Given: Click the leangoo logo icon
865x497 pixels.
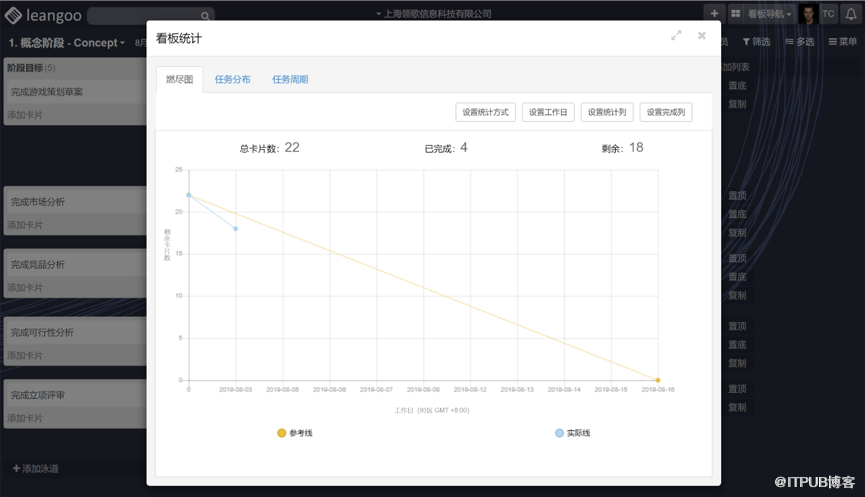Looking at the screenshot, I should pos(13,15).
